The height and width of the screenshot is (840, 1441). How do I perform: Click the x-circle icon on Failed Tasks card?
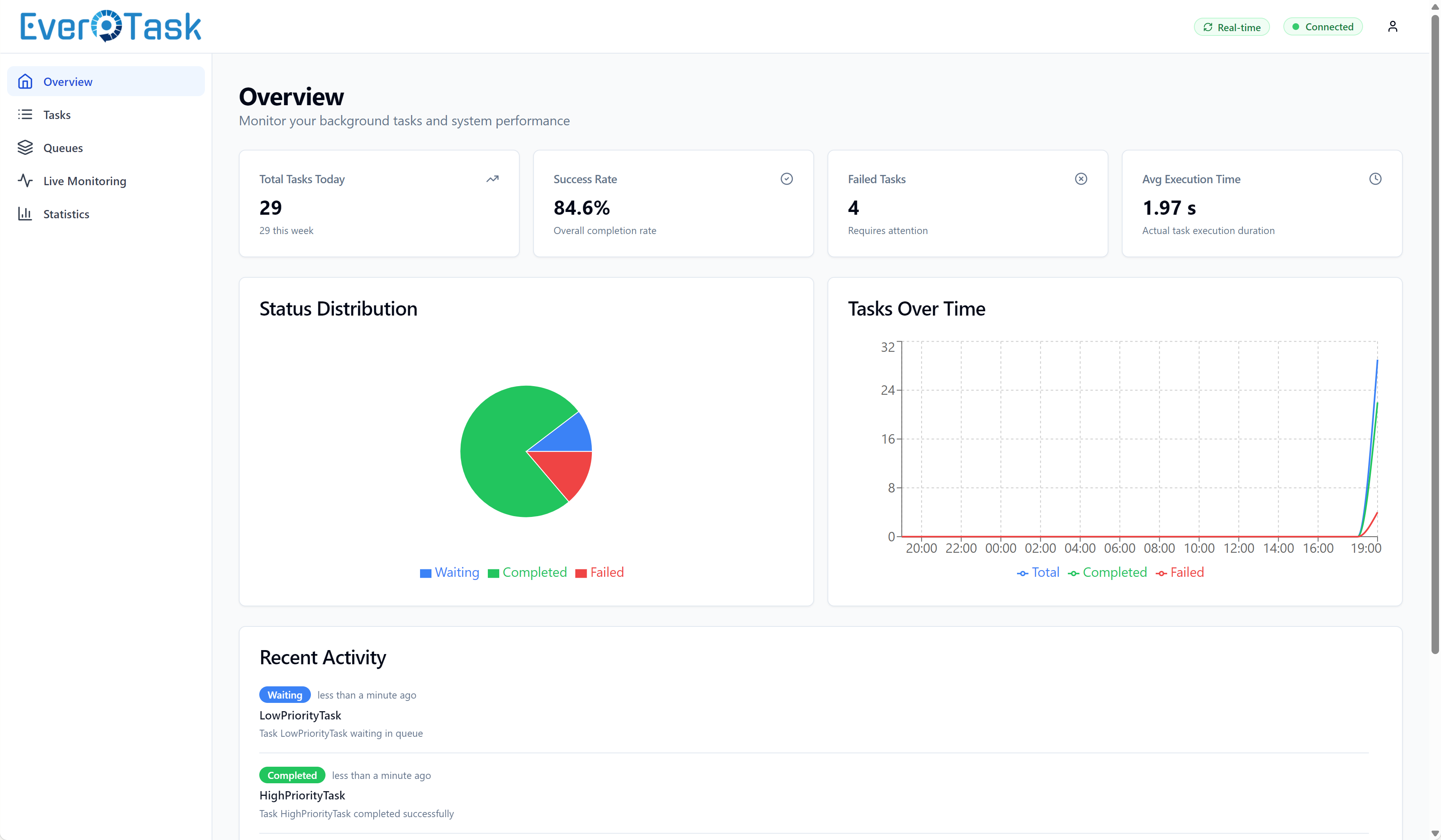point(1081,179)
